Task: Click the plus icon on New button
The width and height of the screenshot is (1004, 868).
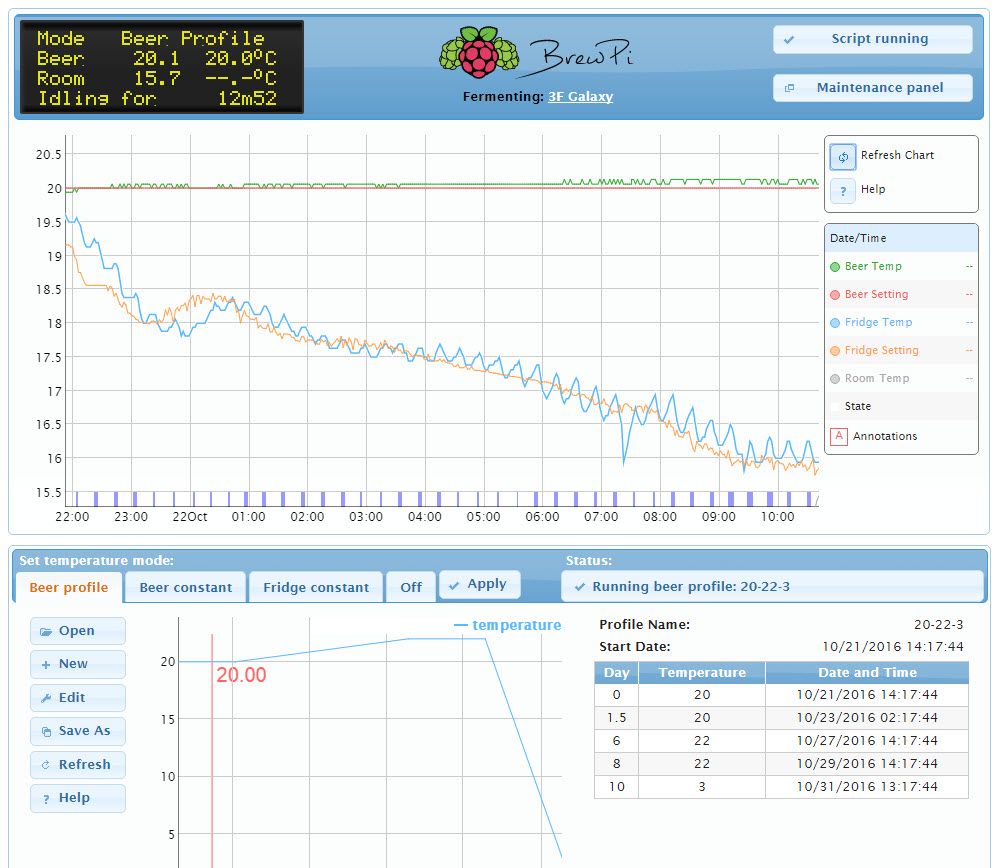Action: click(x=46, y=665)
